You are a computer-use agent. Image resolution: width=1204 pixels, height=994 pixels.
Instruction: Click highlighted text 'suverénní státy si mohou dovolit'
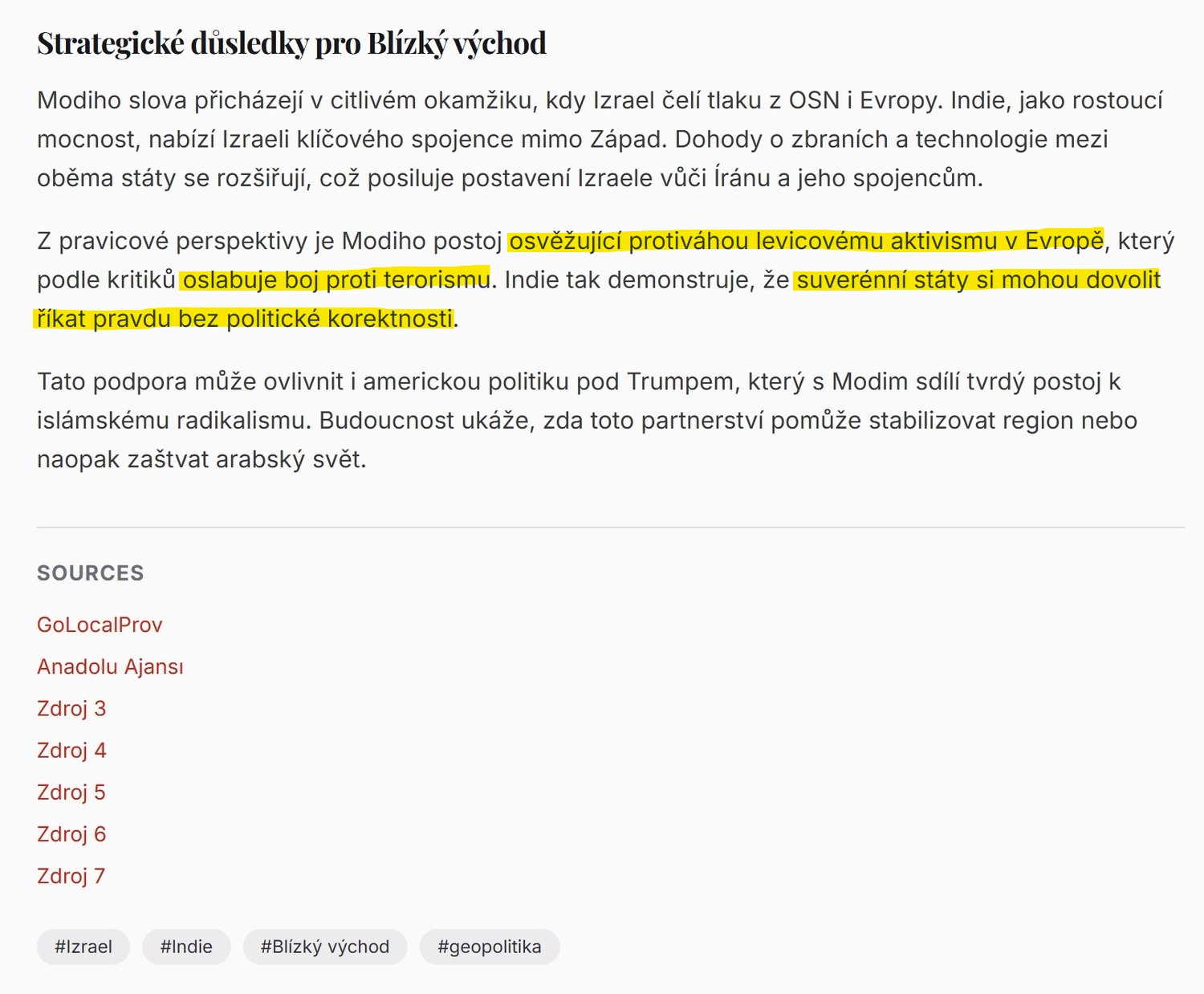pyautogui.click(x=978, y=279)
